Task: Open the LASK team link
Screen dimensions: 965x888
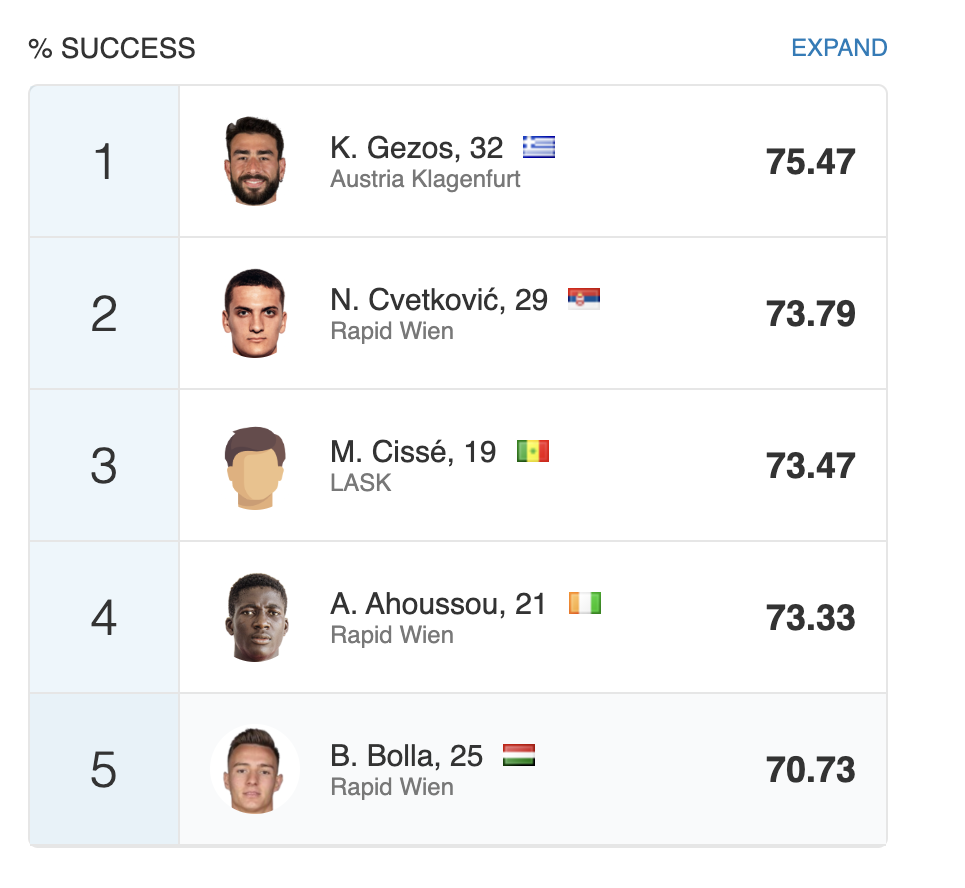Action: click(361, 484)
